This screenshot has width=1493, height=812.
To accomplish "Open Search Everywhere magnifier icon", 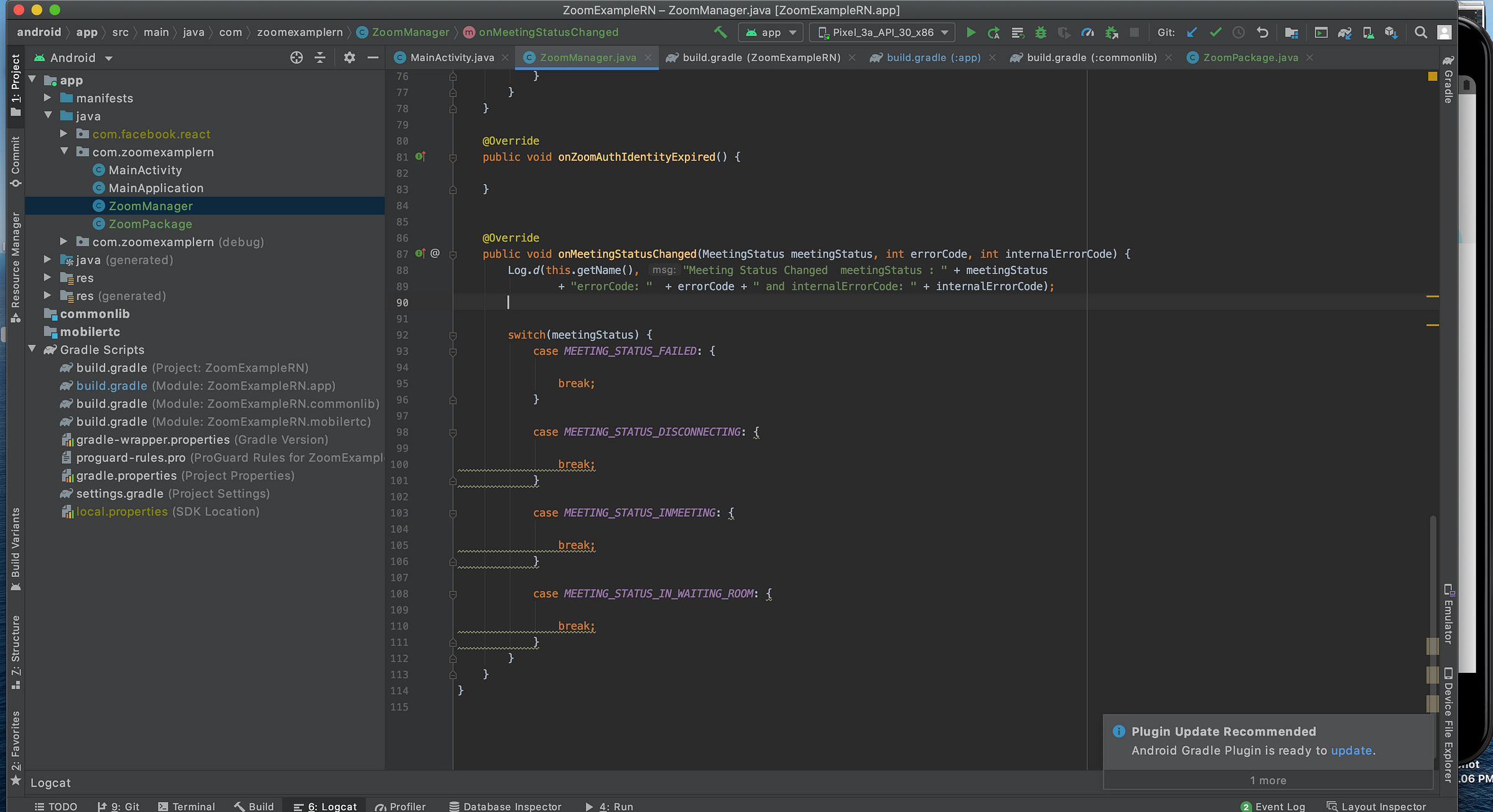I will pos(1420,32).
